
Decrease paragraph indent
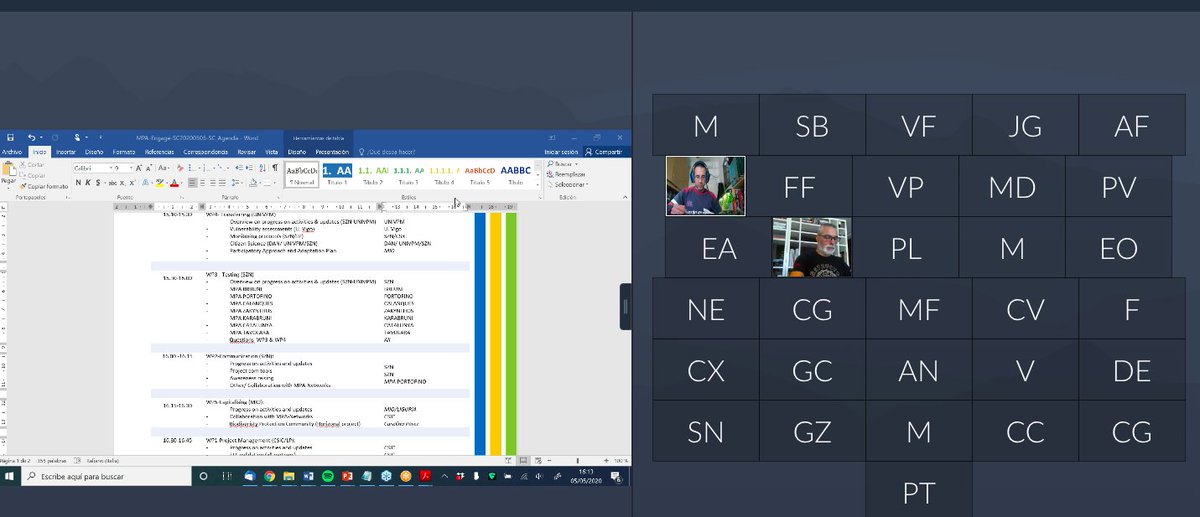[239, 168]
